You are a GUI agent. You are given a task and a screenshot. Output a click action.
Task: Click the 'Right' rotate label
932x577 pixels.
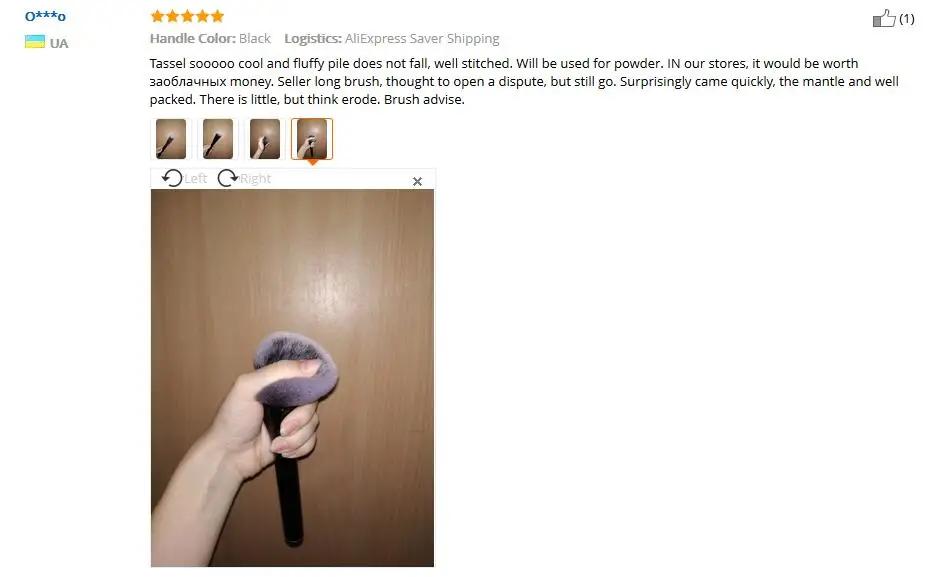coord(256,178)
